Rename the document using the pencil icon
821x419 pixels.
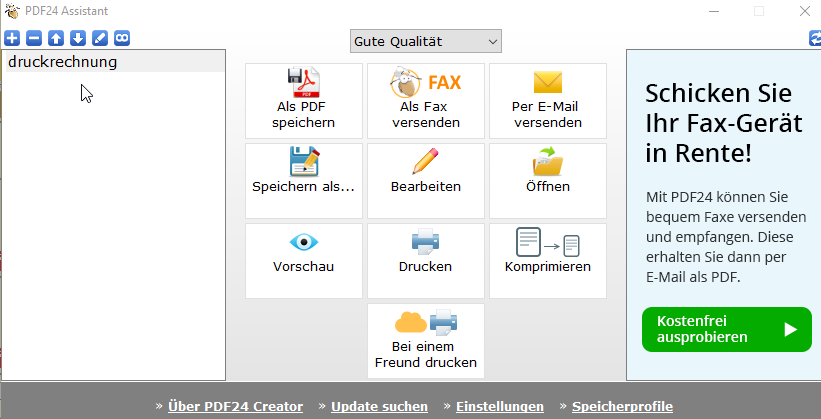click(x=100, y=38)
